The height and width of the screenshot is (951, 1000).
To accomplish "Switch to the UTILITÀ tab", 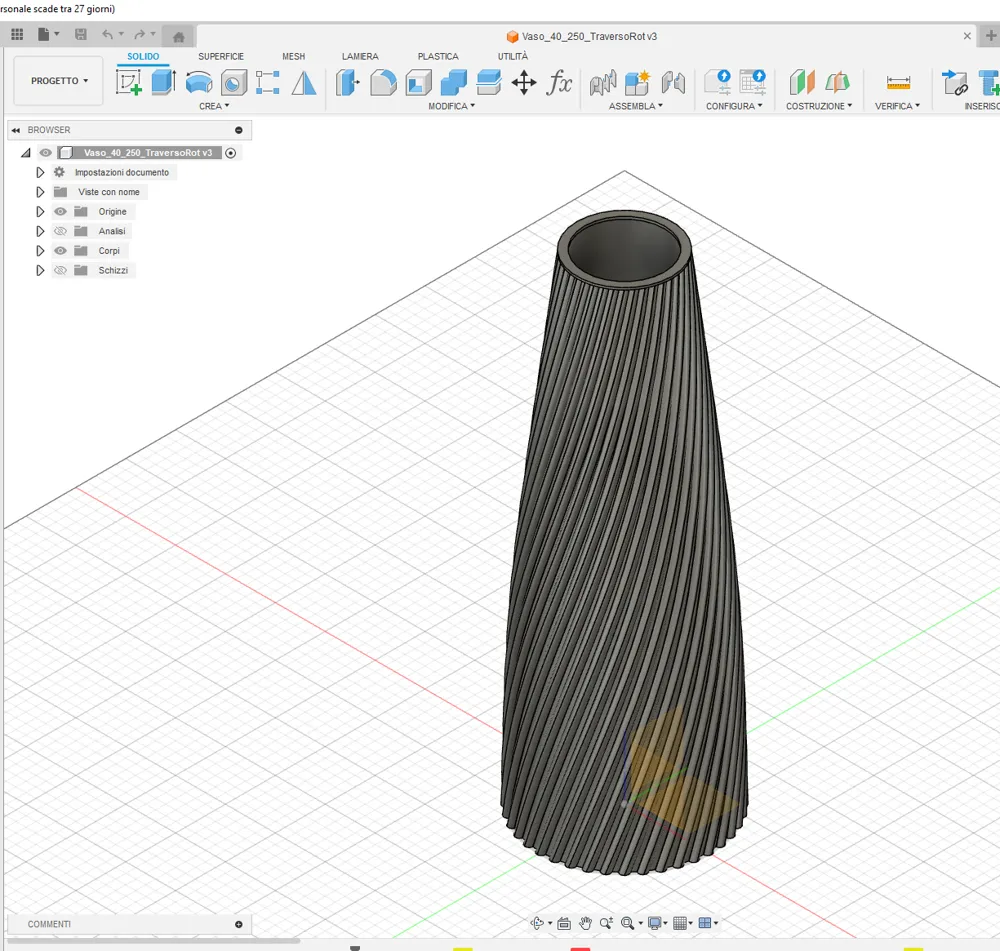I will pyautogui.click(x=513, y=56).
